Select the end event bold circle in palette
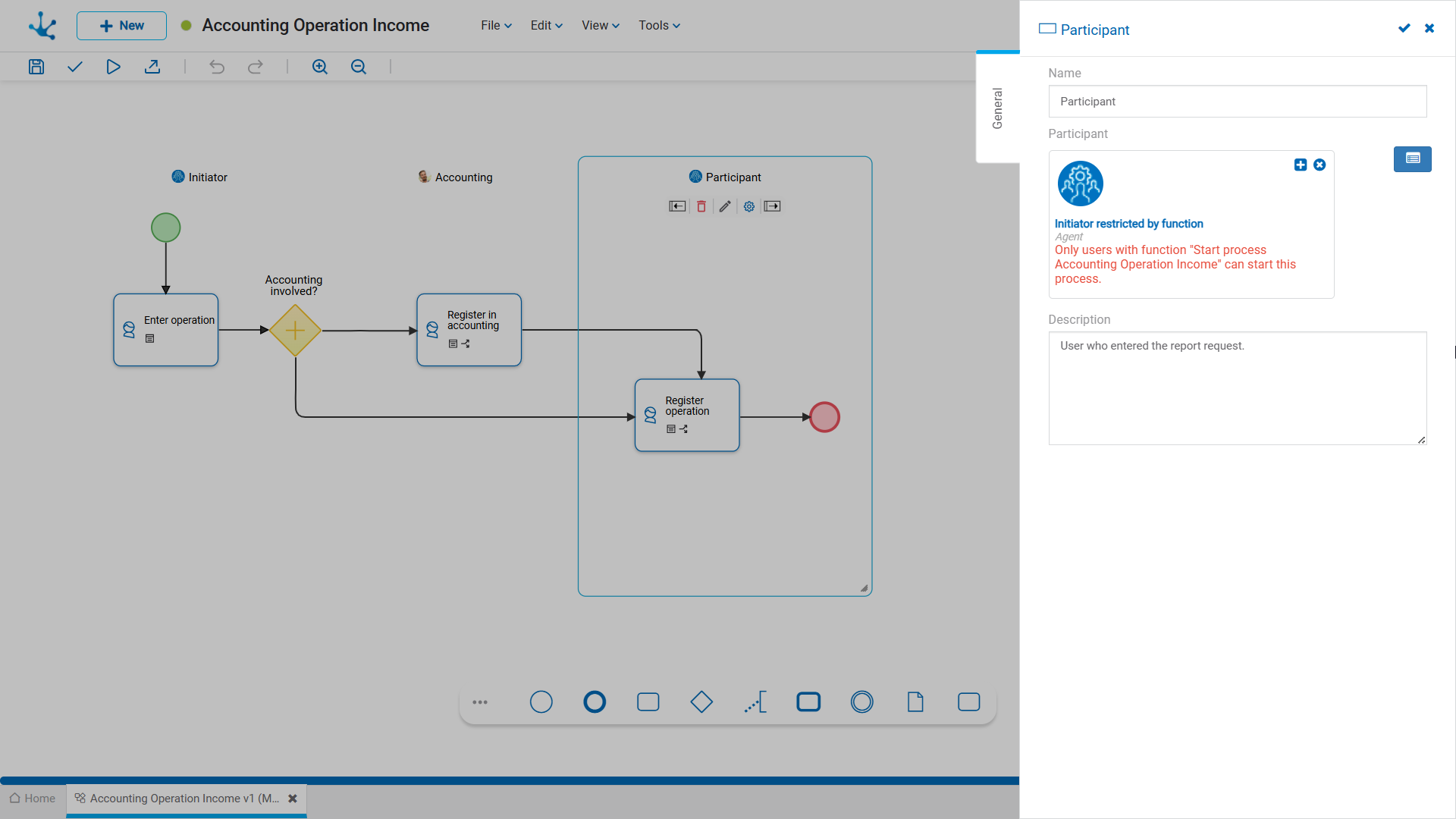The height and width of the screenshot is (819, 1456). (x=595, y=702)
